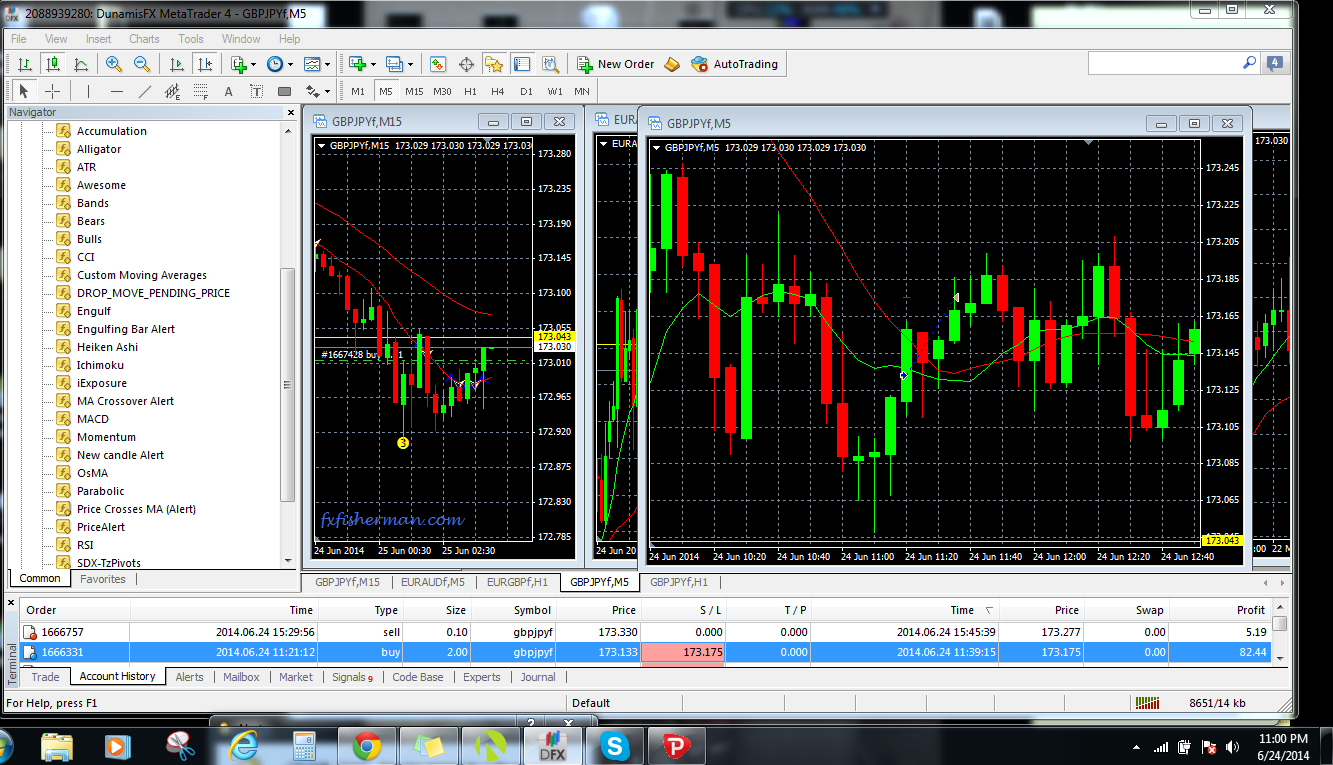Select the Fibonacci Retracement tool

200,91
